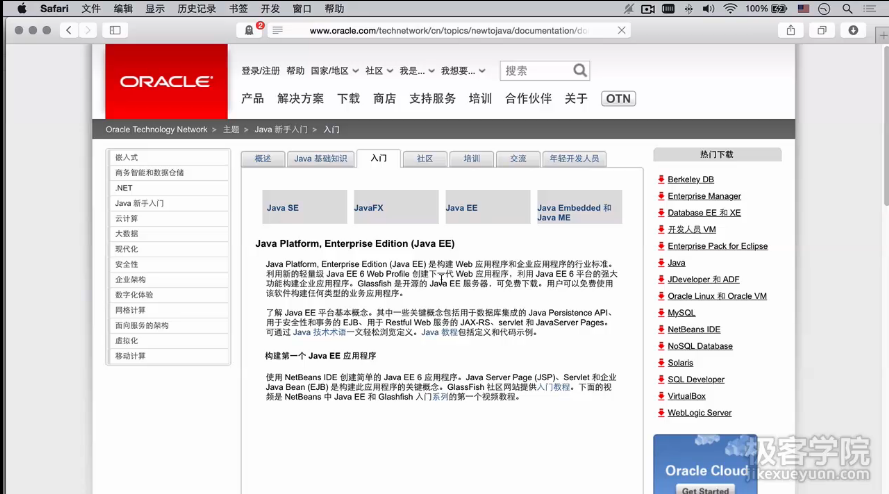Click the red download arrow beside VirtualBox
The height and width of the screenshot is (494, 889).
click(x=661, y=396)
